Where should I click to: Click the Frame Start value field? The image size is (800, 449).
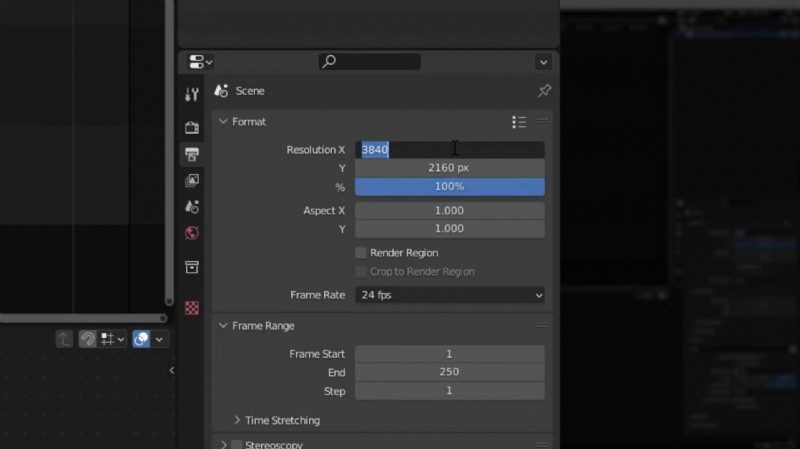click(x=450, y=354)
